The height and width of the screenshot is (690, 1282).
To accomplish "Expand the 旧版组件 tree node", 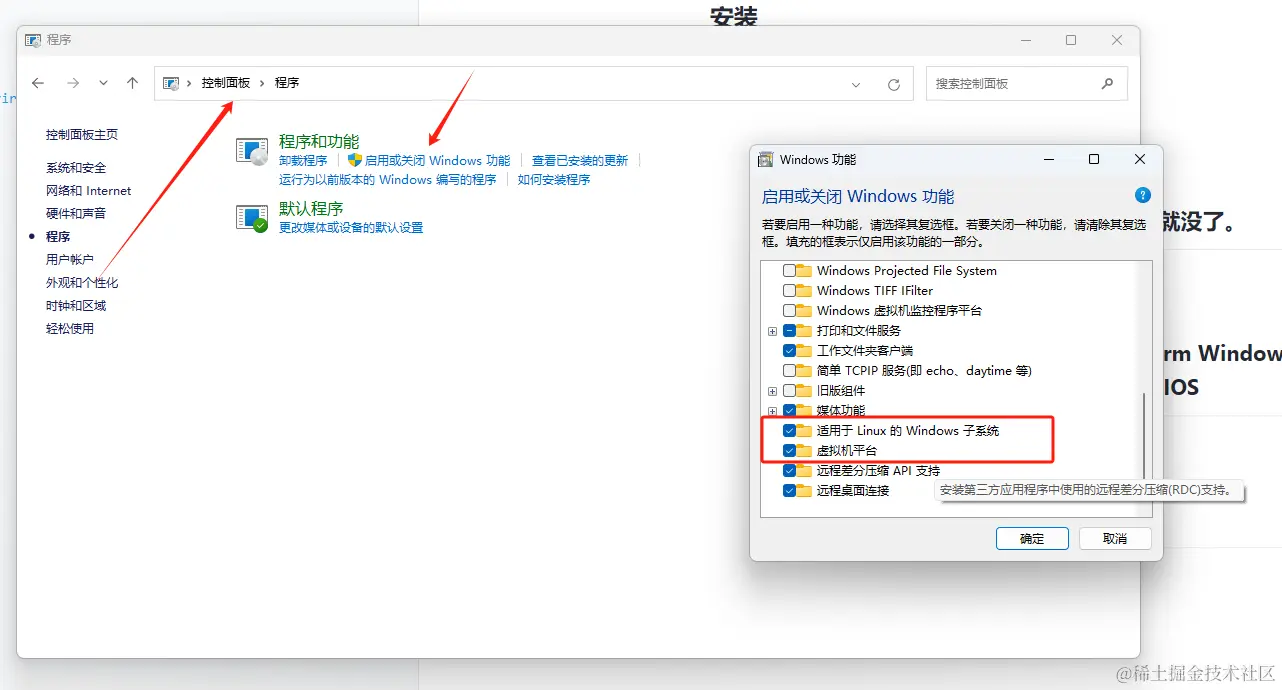I will pyautogui.click(x=772, y=391).
